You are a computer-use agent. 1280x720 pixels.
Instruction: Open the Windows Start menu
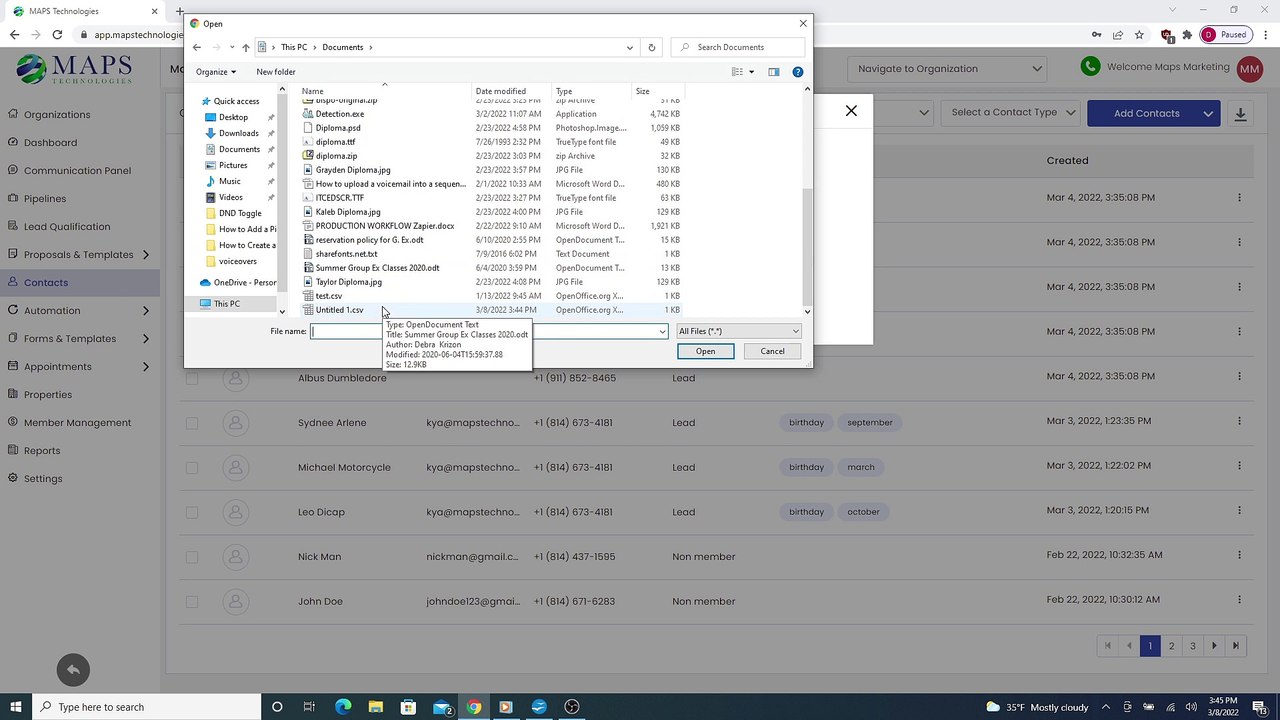(16, 707)
